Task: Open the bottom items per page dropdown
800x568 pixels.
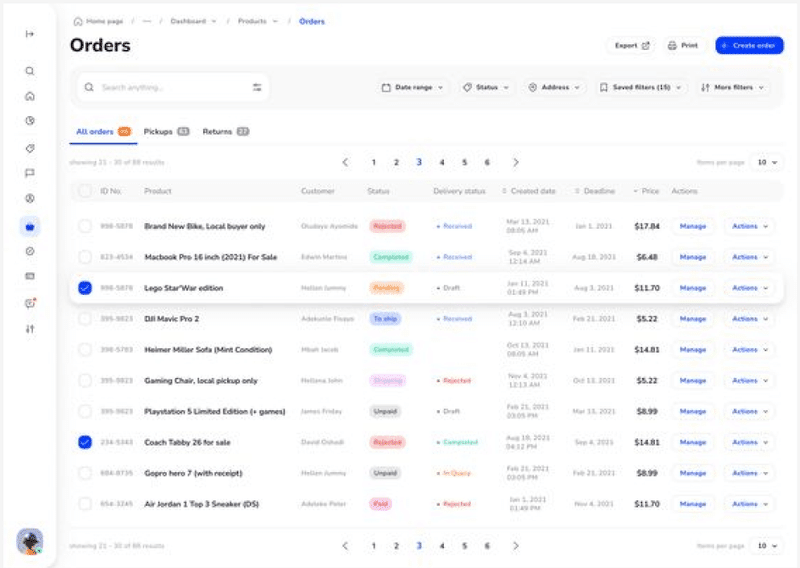Action: tap(767, 546)
